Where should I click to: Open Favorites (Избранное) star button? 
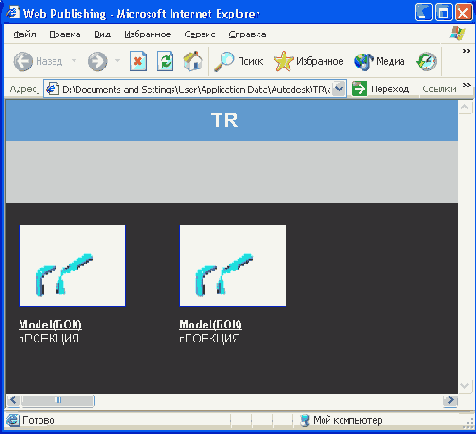point(308,61)
